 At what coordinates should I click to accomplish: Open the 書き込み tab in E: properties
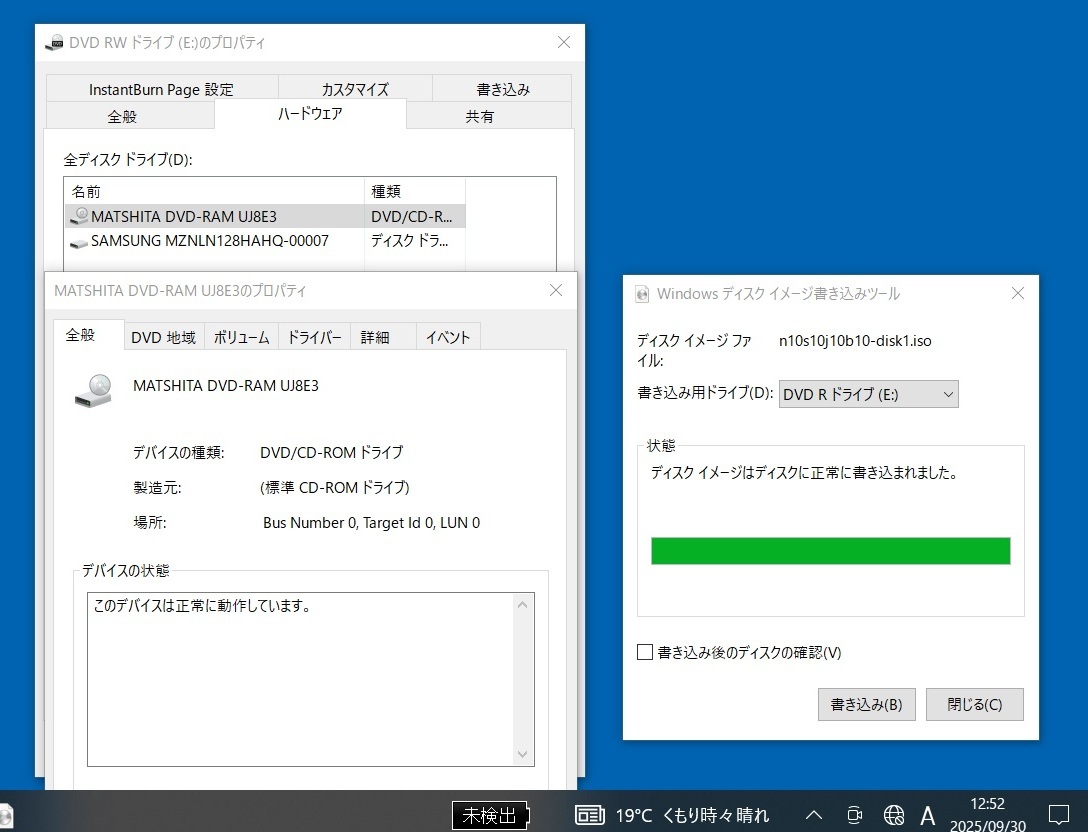click(502, 89)
